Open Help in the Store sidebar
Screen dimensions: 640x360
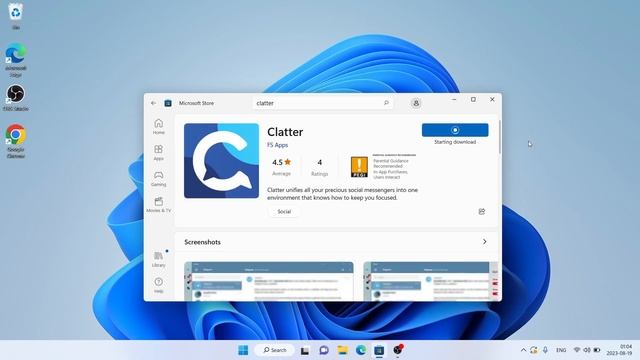(159, 285)
